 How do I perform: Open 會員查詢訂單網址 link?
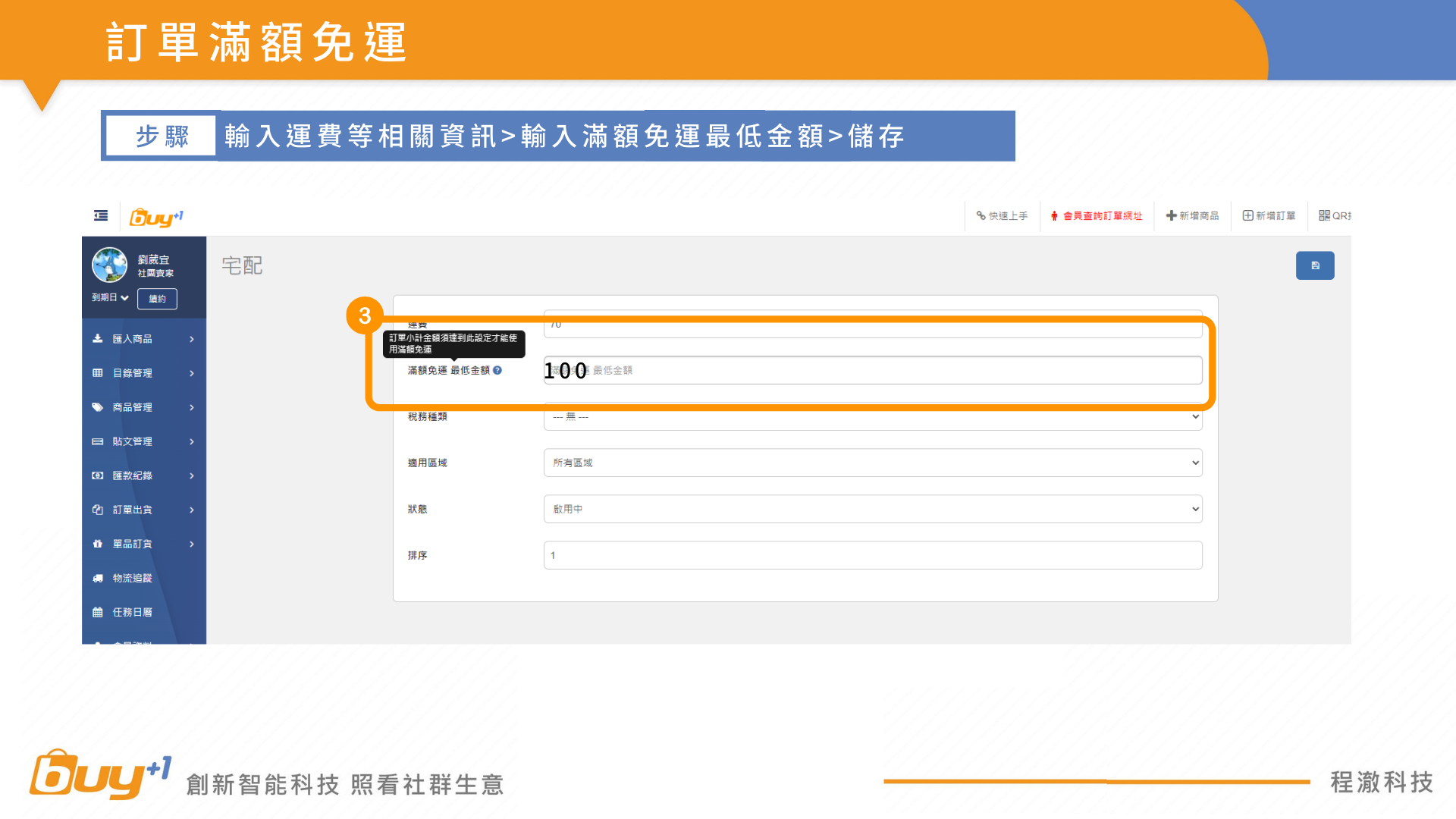coord(1097,216)
